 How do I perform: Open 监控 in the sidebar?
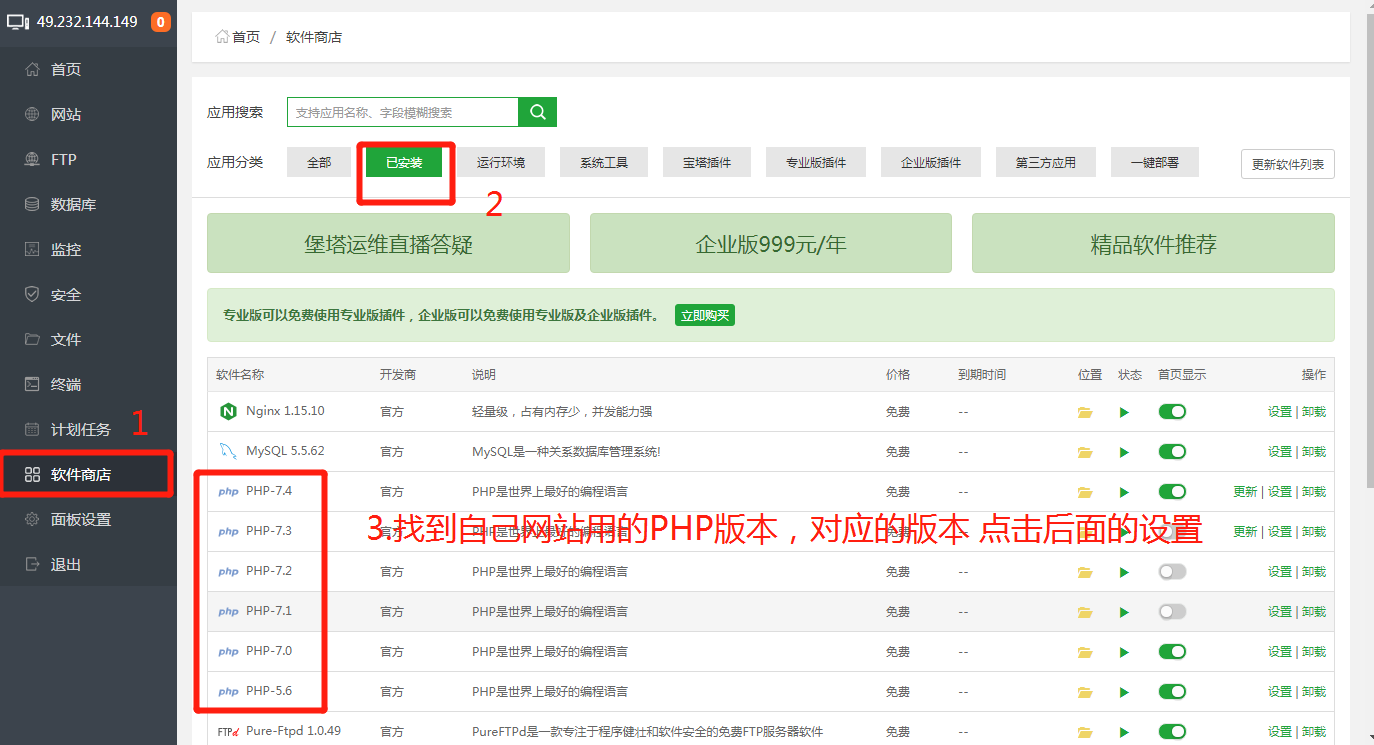(88, 249)
